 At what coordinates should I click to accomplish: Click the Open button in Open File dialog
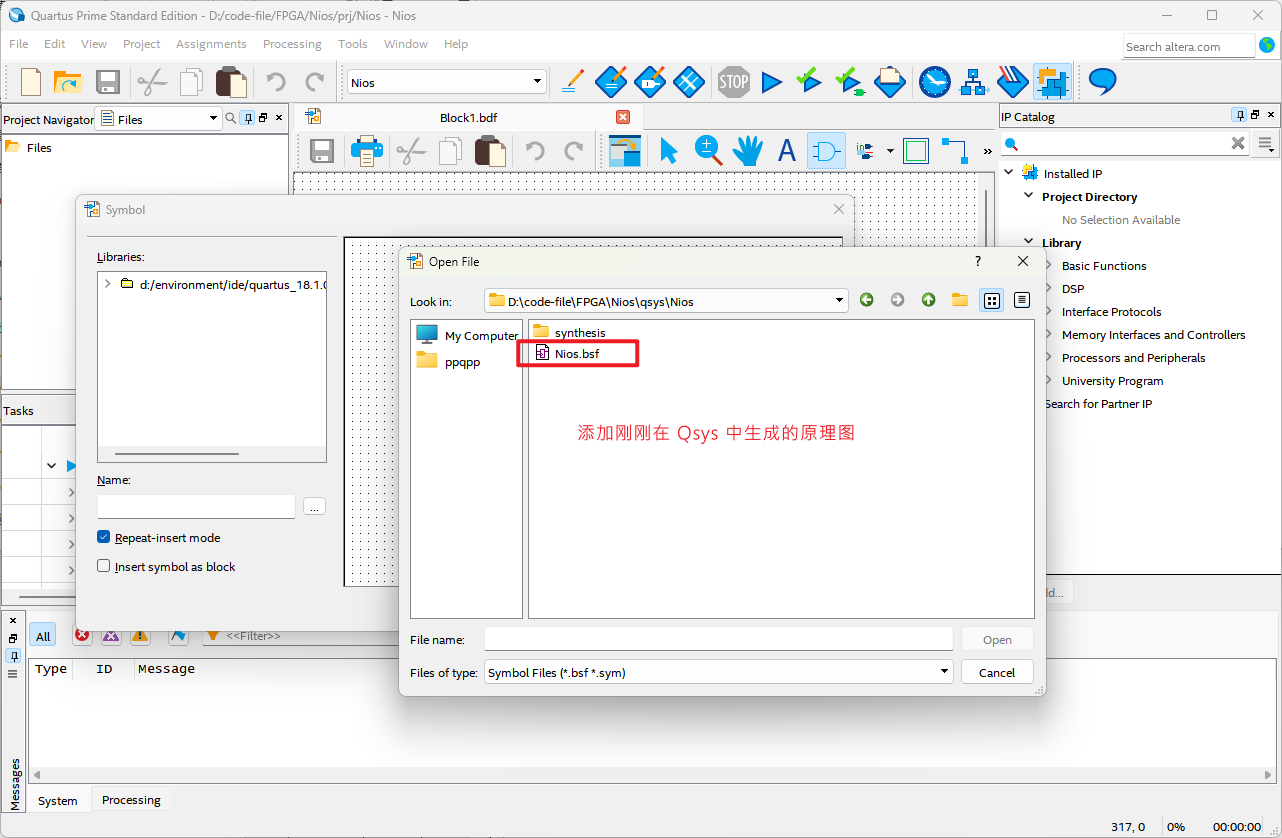click(x=997, y=640)
